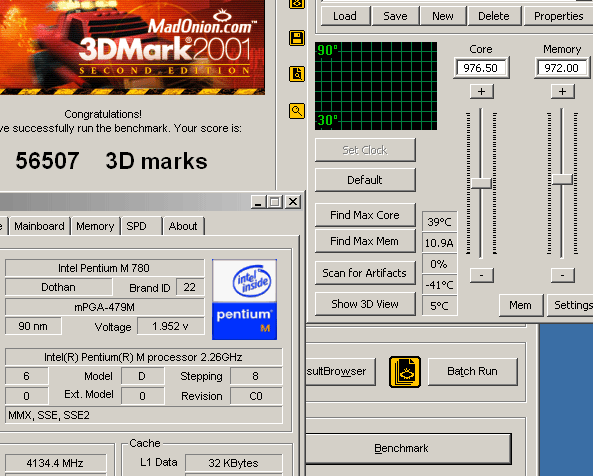Start Find Max Mem
593x476 pixels.
pos(365,241)
